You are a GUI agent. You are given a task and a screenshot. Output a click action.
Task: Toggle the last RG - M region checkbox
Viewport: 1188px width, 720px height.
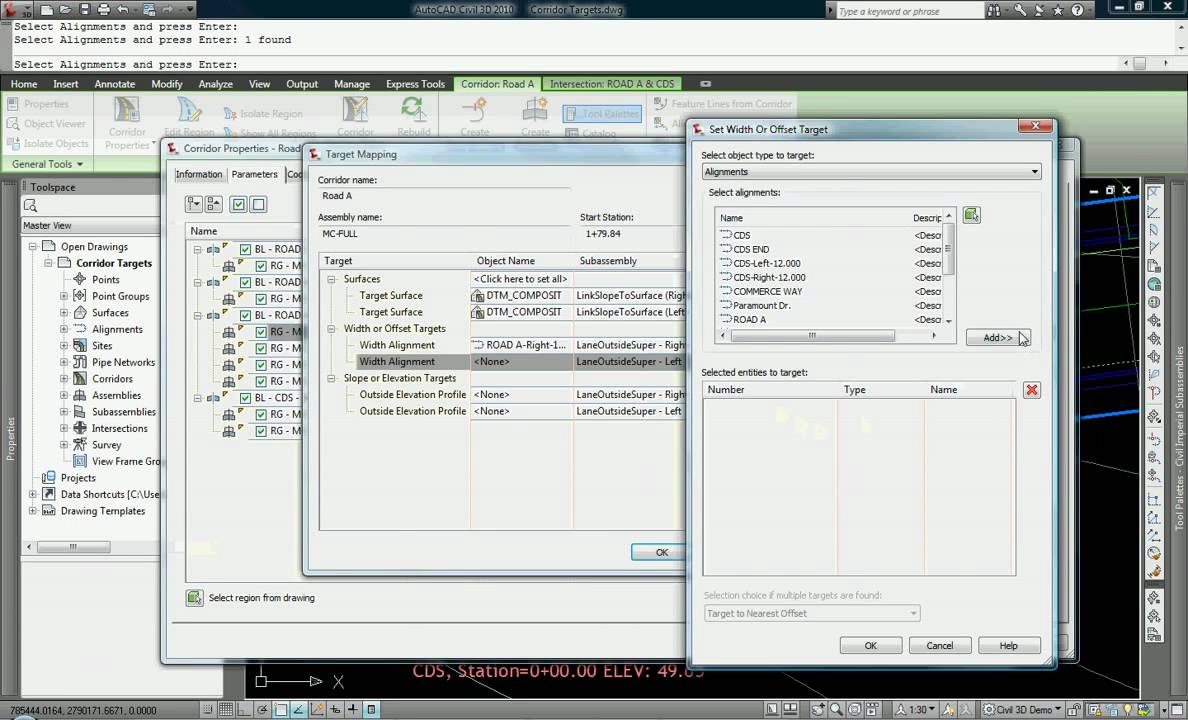click(261, 431)
